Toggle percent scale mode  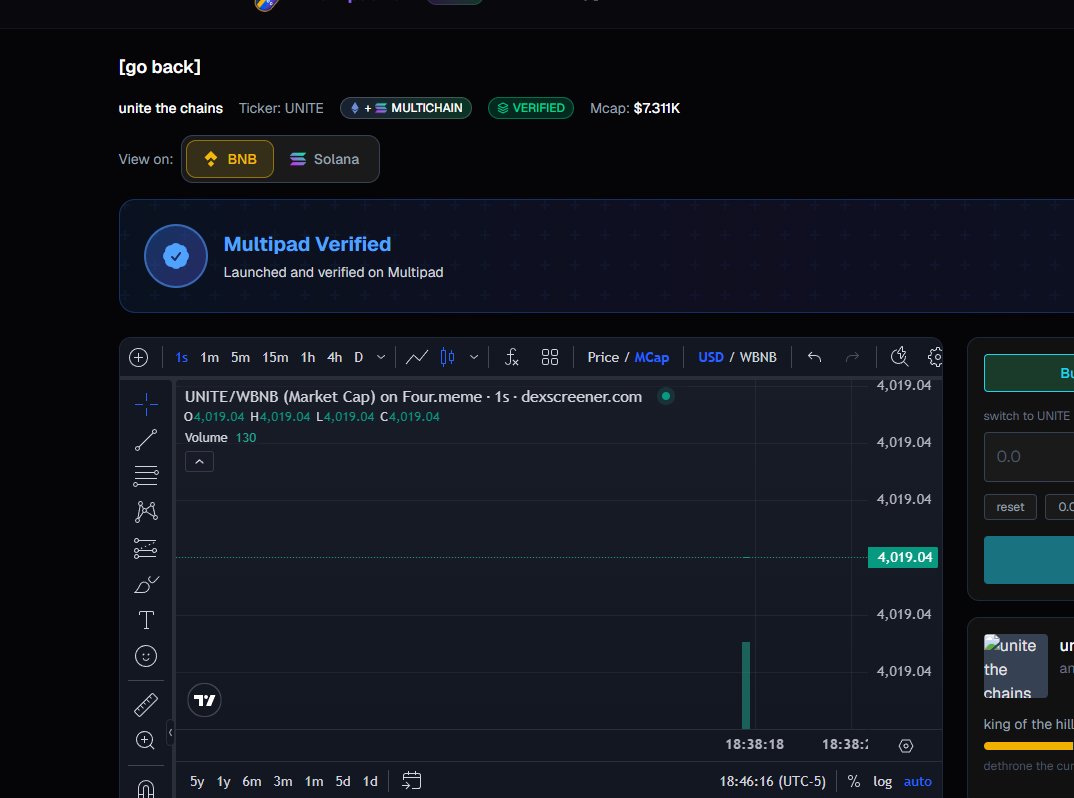pyautogui.click(x=853, y=782)
